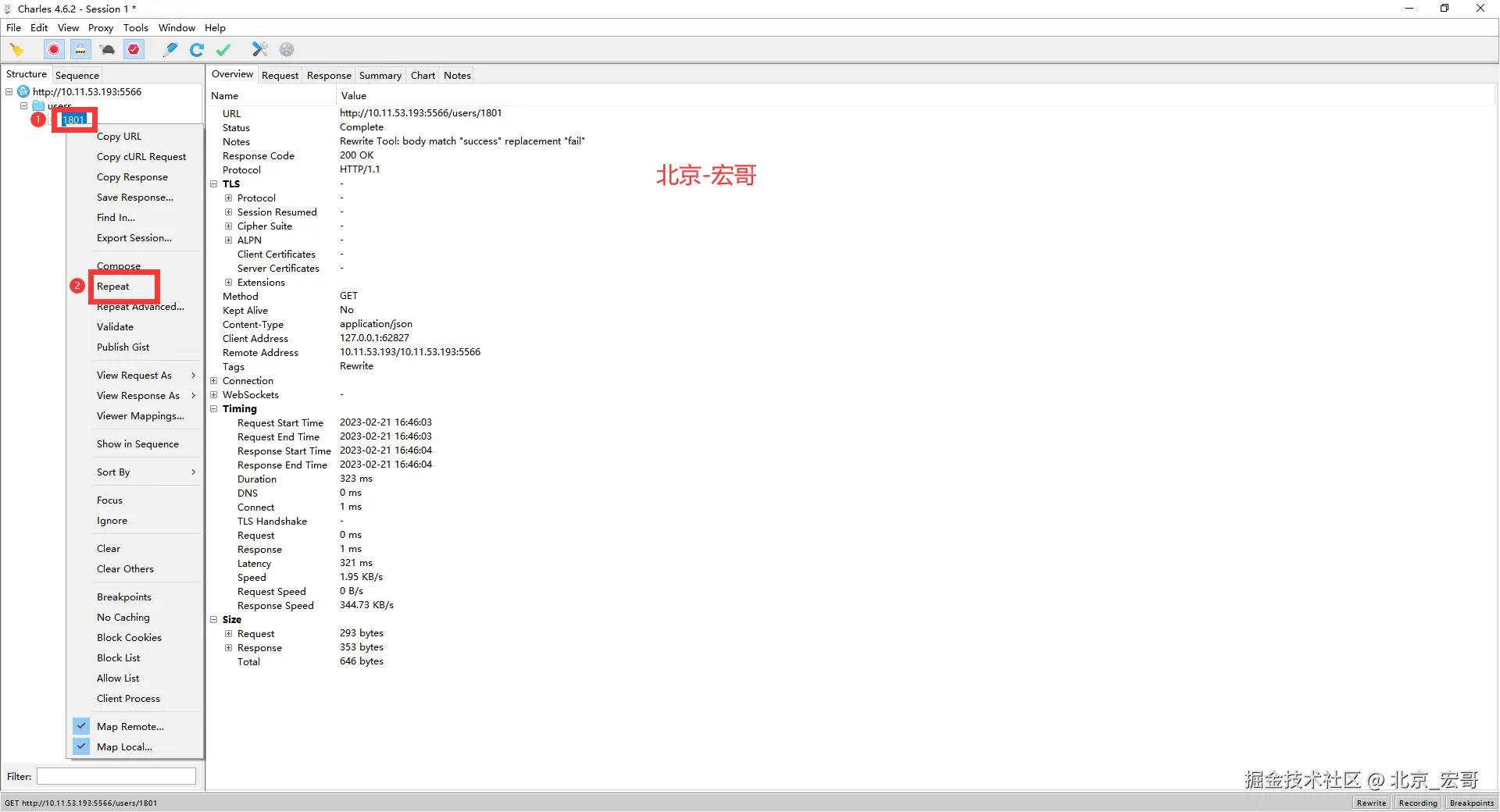Choose Copy URL from context menu
The height and width of the screenshot is (812, 1500).
[x=119, y=137]
